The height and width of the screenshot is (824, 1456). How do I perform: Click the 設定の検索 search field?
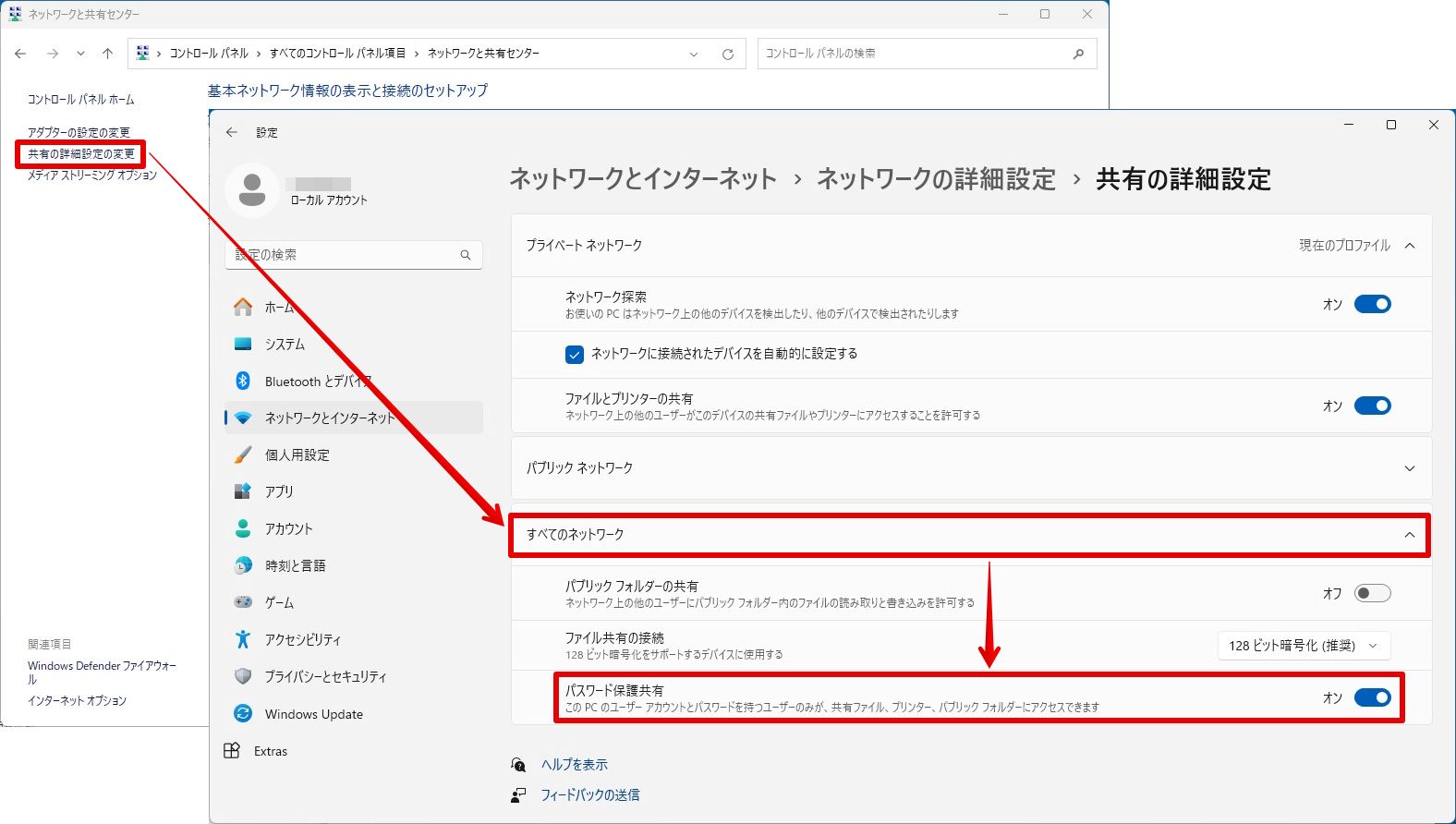tap(354, 255)
